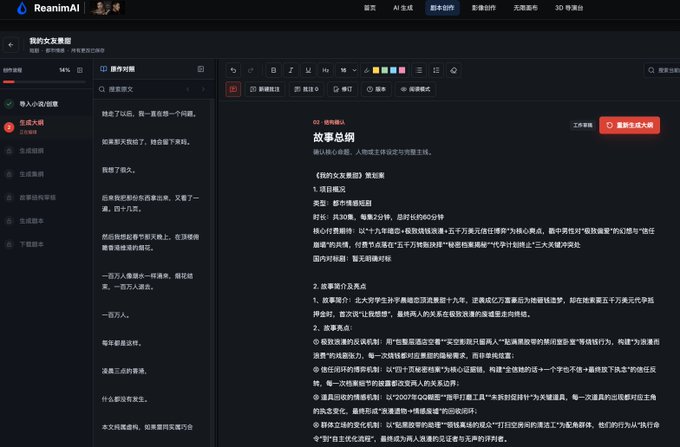Pick the yellow highlight swatch
Viewport: 680px width, 447px height.
[376, 70]
